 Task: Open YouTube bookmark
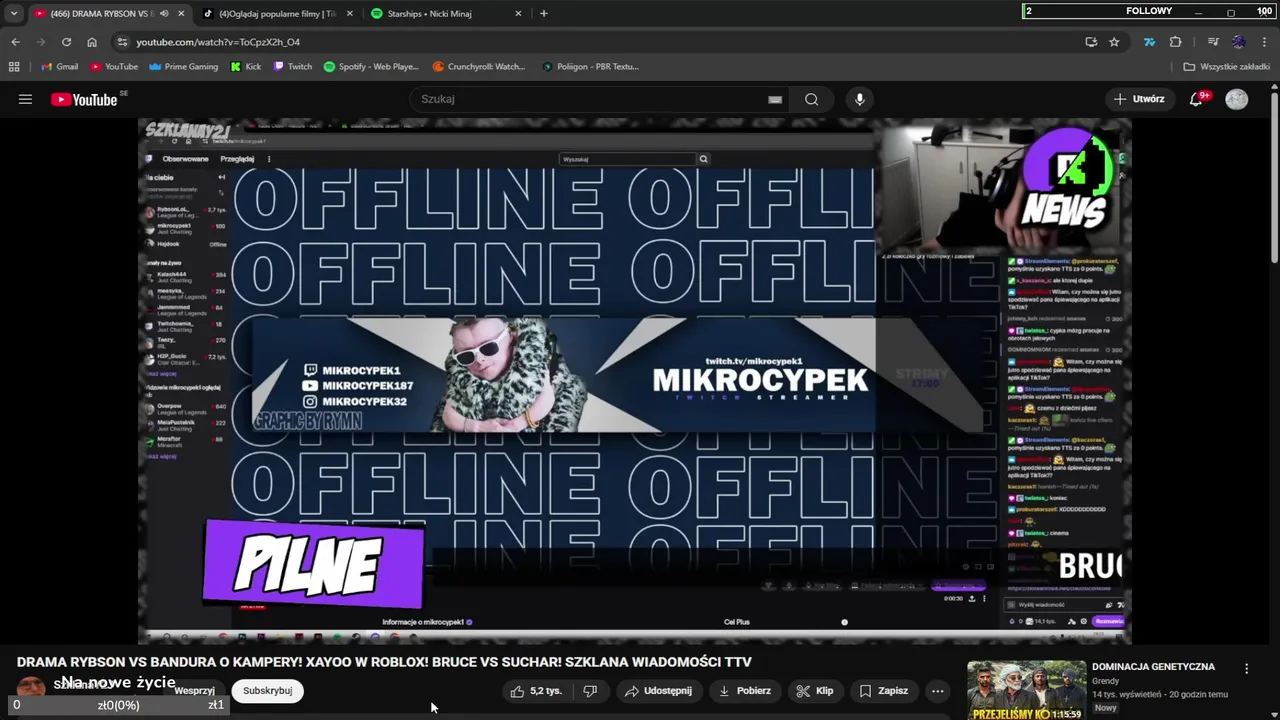click(x=114, y=67)
